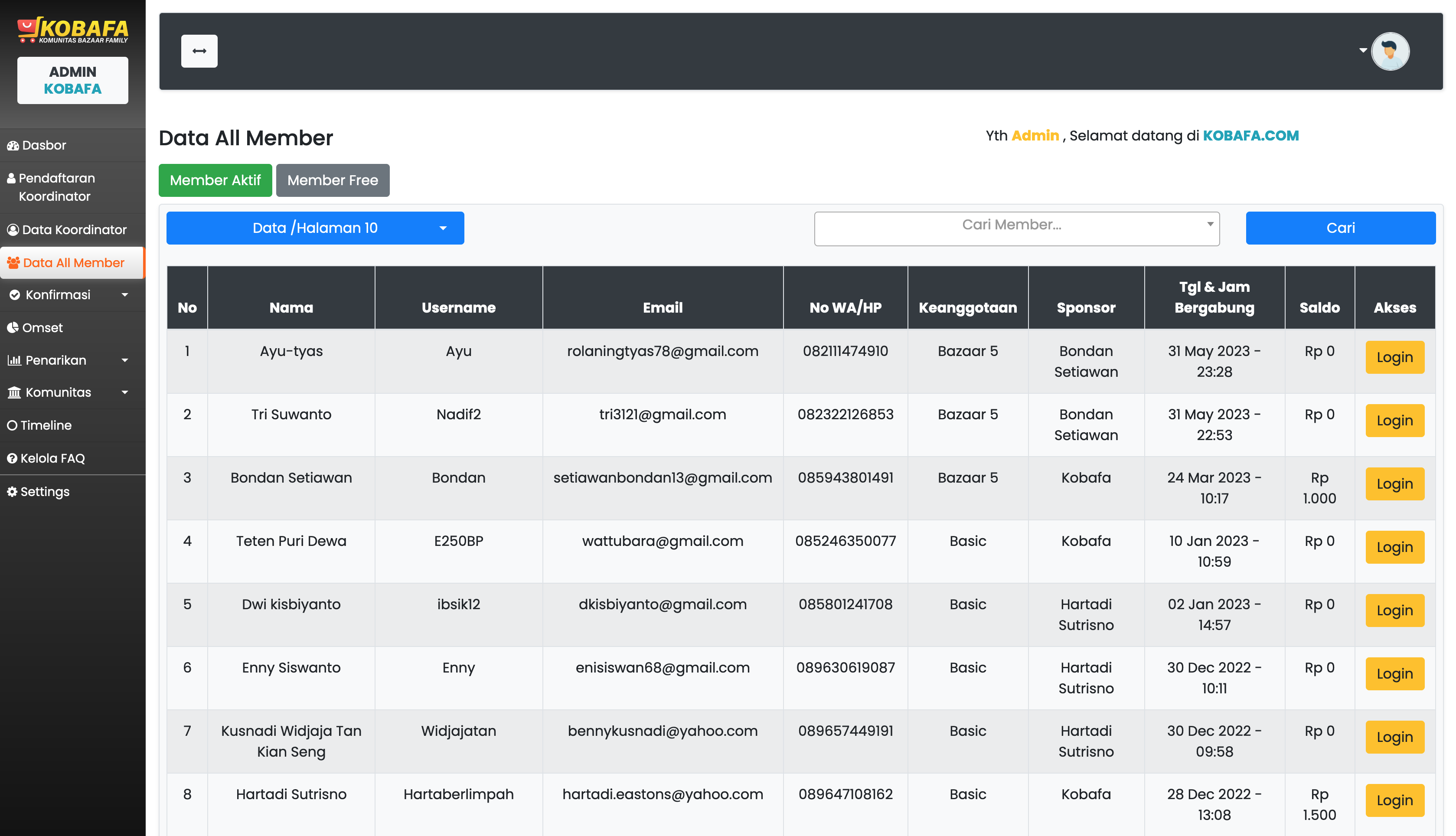Select phone number 089630619087
The image size is (1456, 836).
coord(845,668)
